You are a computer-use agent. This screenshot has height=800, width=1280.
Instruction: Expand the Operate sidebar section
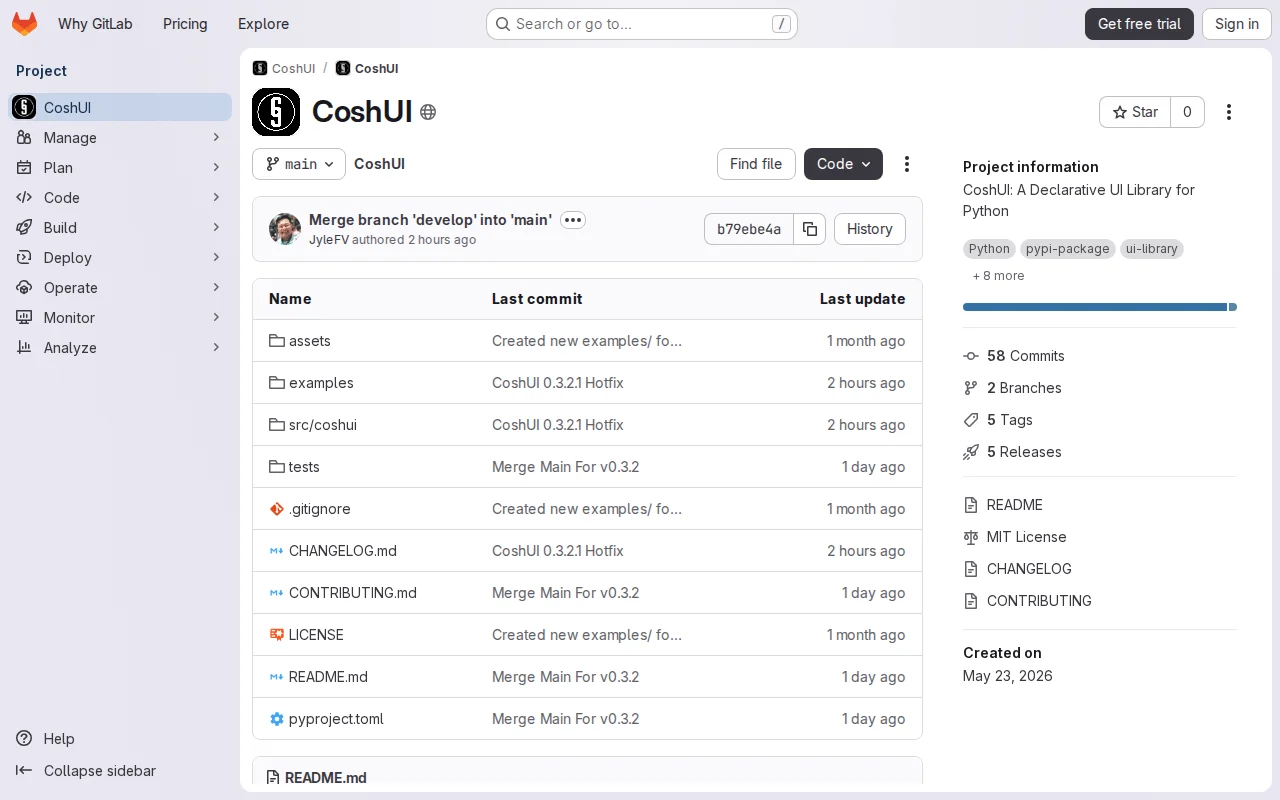pos(120,288)
